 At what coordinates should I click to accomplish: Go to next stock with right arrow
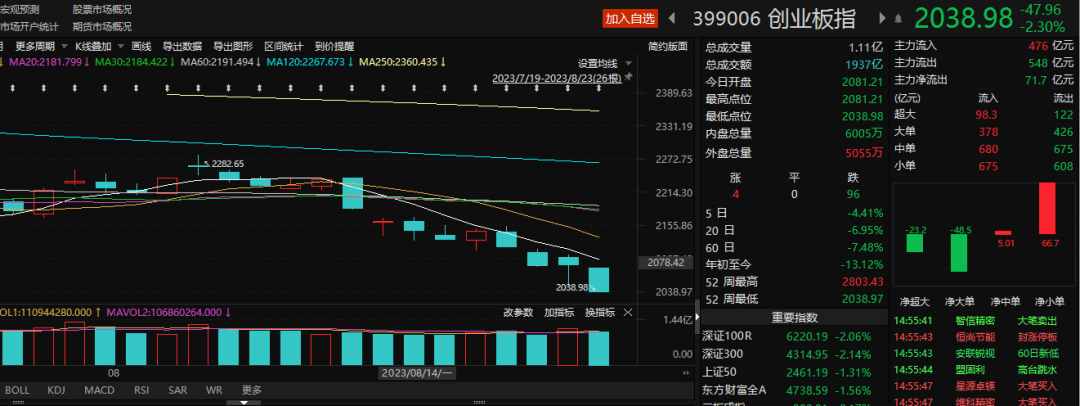click(x=882, y=19)
